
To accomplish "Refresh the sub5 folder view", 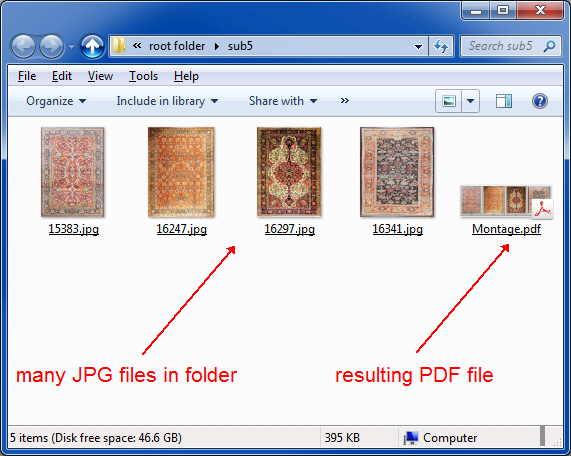I will click(441, 46).
